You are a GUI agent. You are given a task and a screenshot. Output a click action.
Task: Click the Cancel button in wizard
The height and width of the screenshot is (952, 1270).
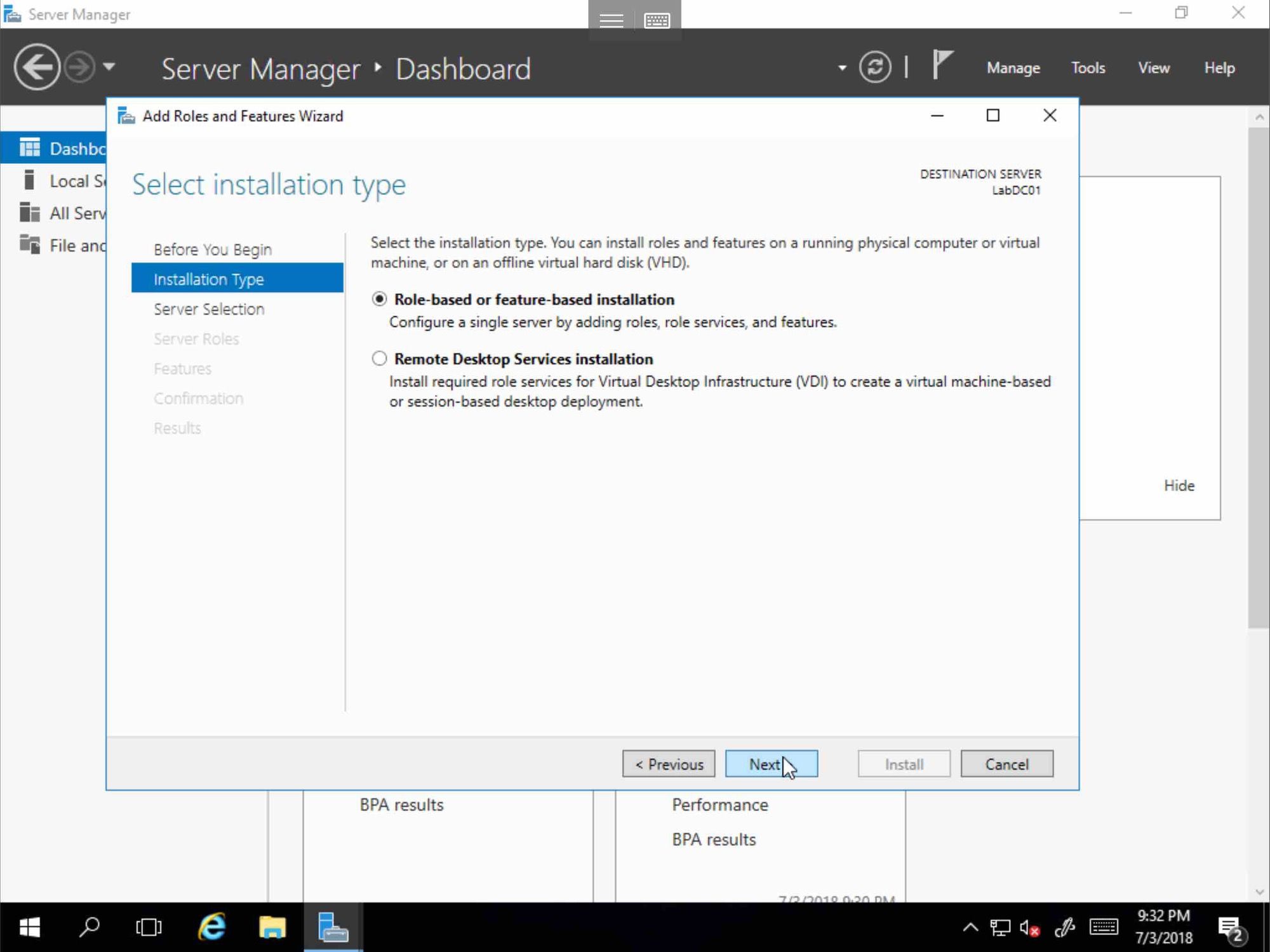pyautogui.click(x=1006, y=764)
